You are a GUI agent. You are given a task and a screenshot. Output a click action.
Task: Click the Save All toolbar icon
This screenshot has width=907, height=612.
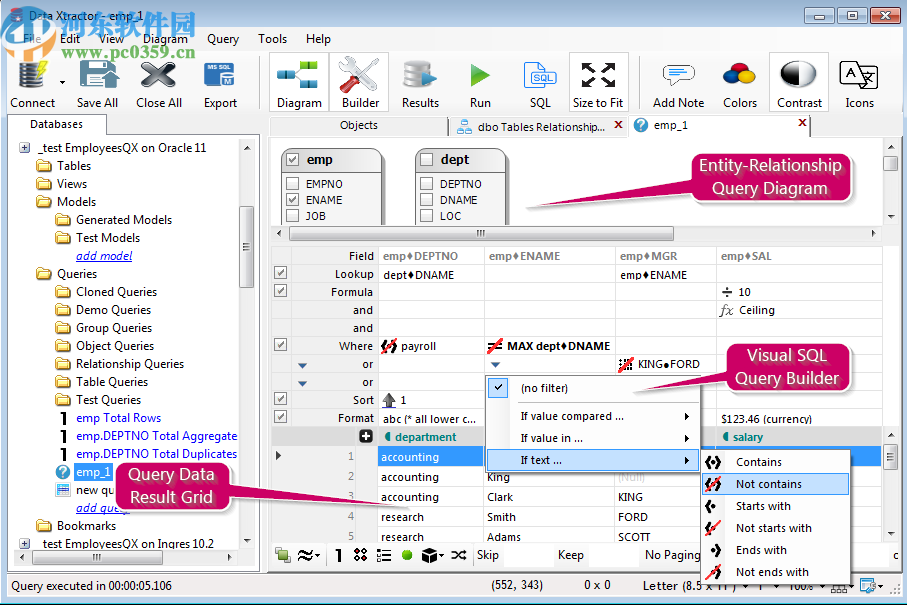coord(97,75)
